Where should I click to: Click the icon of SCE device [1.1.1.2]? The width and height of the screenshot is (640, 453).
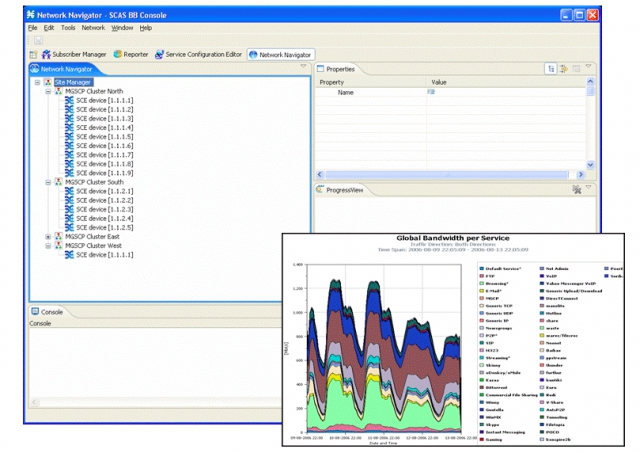69,109
